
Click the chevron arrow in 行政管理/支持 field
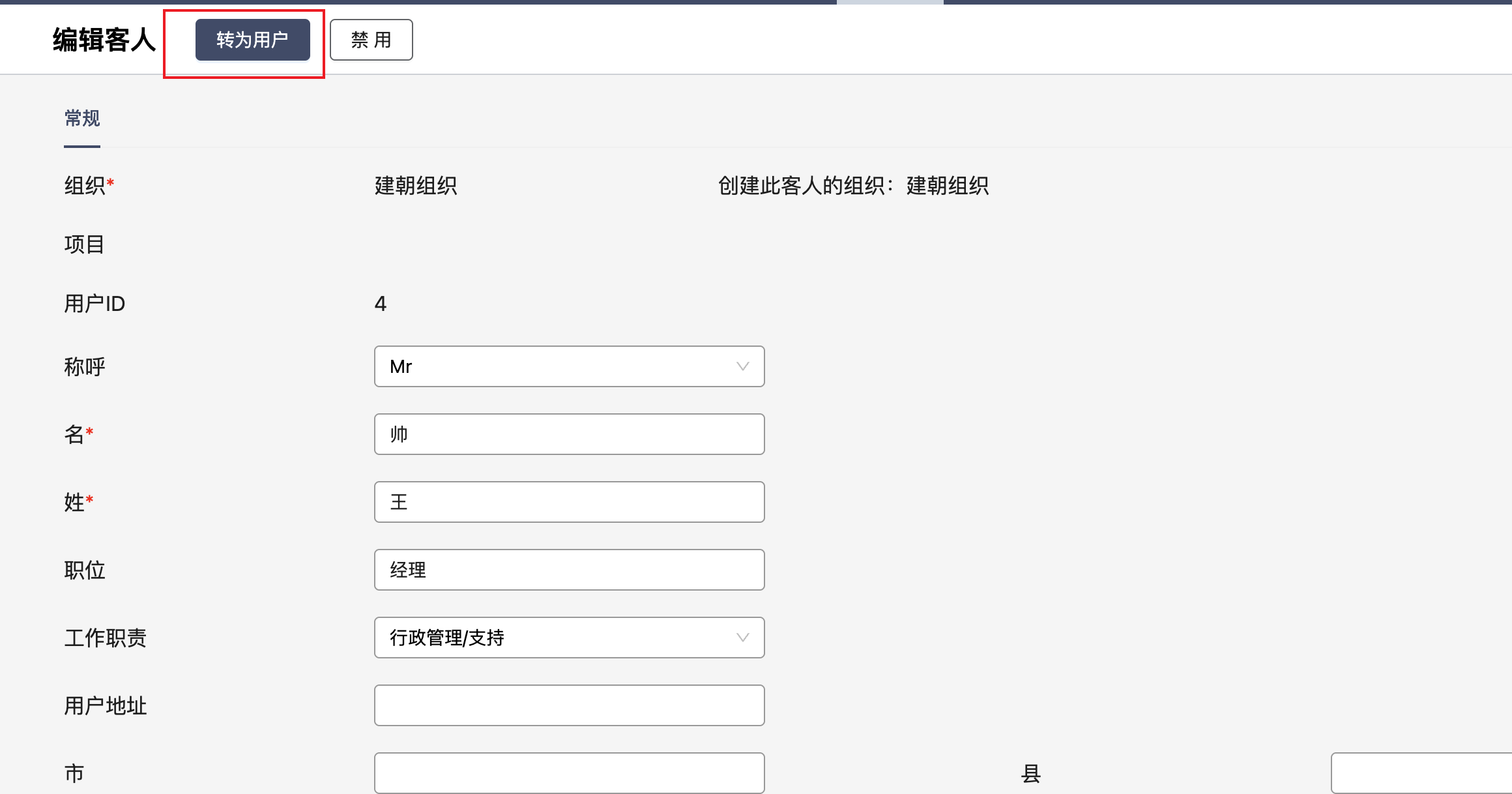coord(742,638)
